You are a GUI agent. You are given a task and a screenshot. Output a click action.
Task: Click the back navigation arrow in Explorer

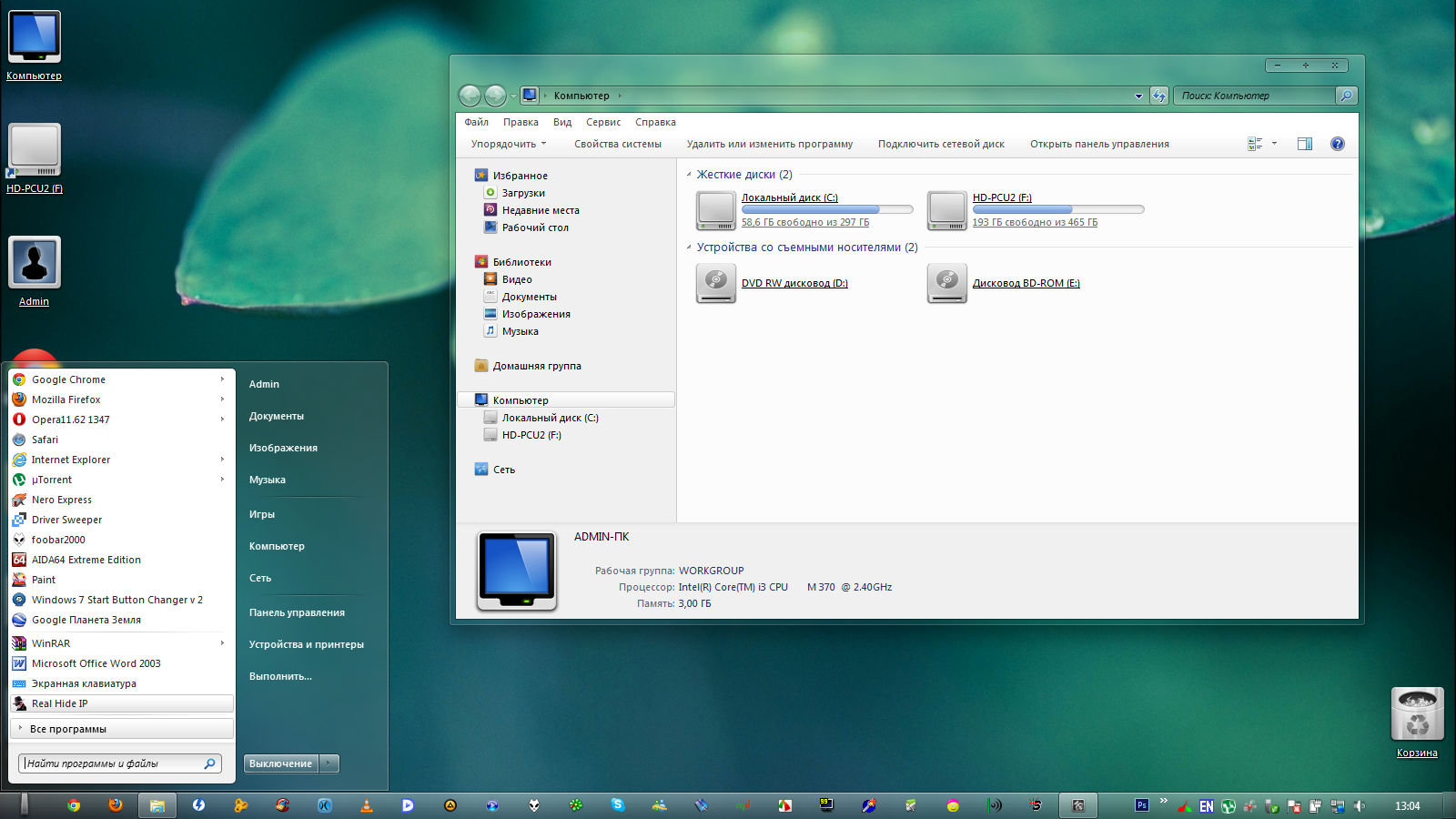click(470, 96)
